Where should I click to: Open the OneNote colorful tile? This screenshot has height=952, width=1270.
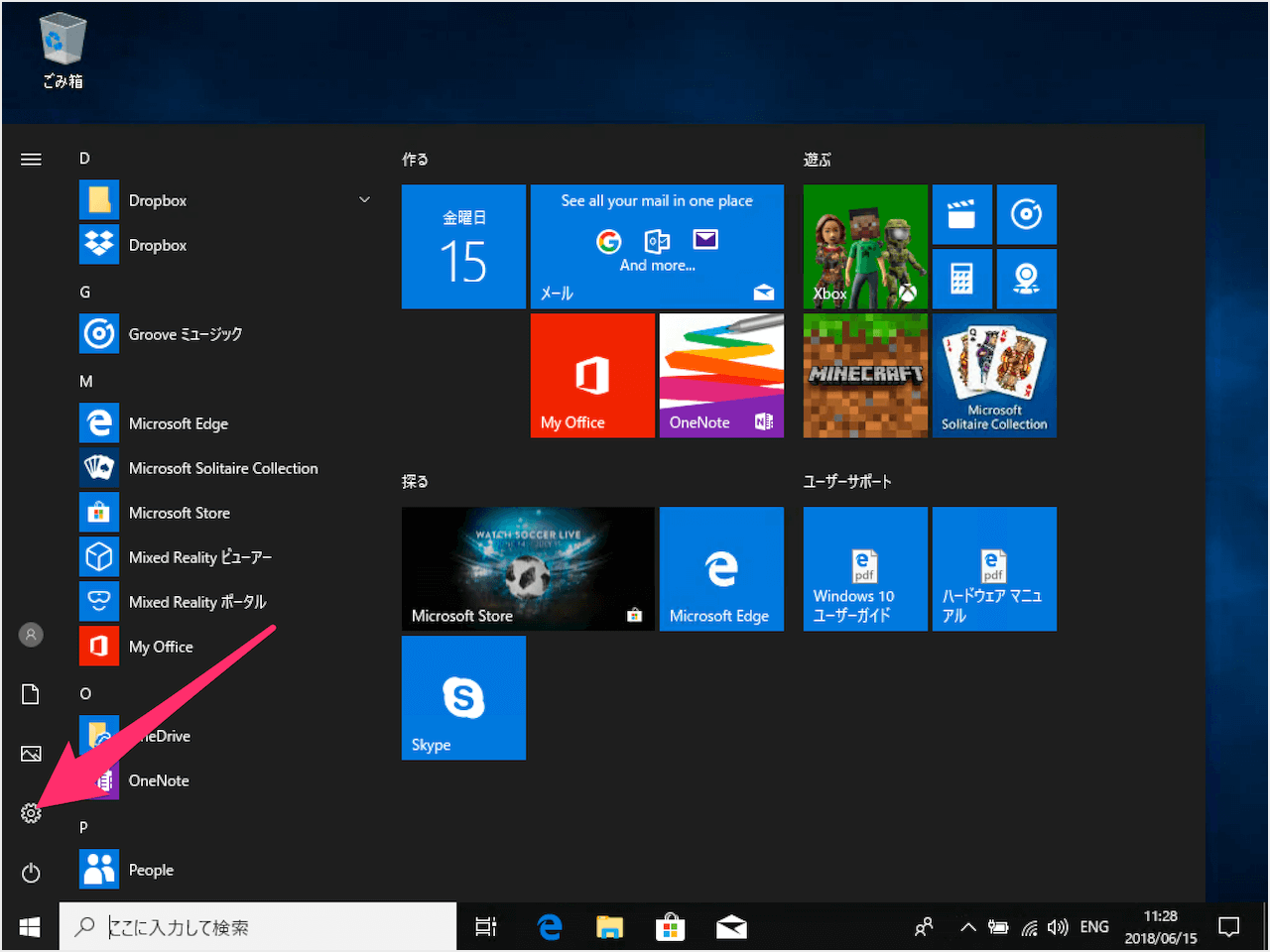click(x=721, y=376)
